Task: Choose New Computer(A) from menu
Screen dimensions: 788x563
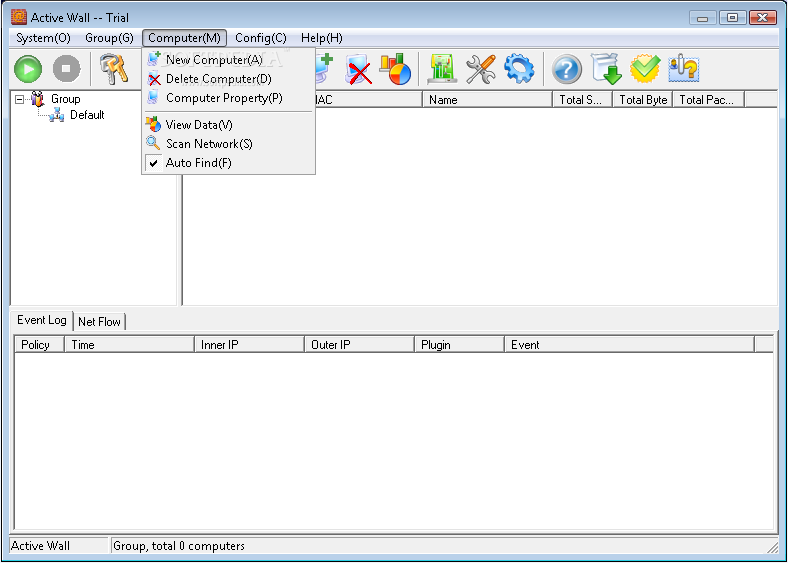Action: (x=229, y=60)
